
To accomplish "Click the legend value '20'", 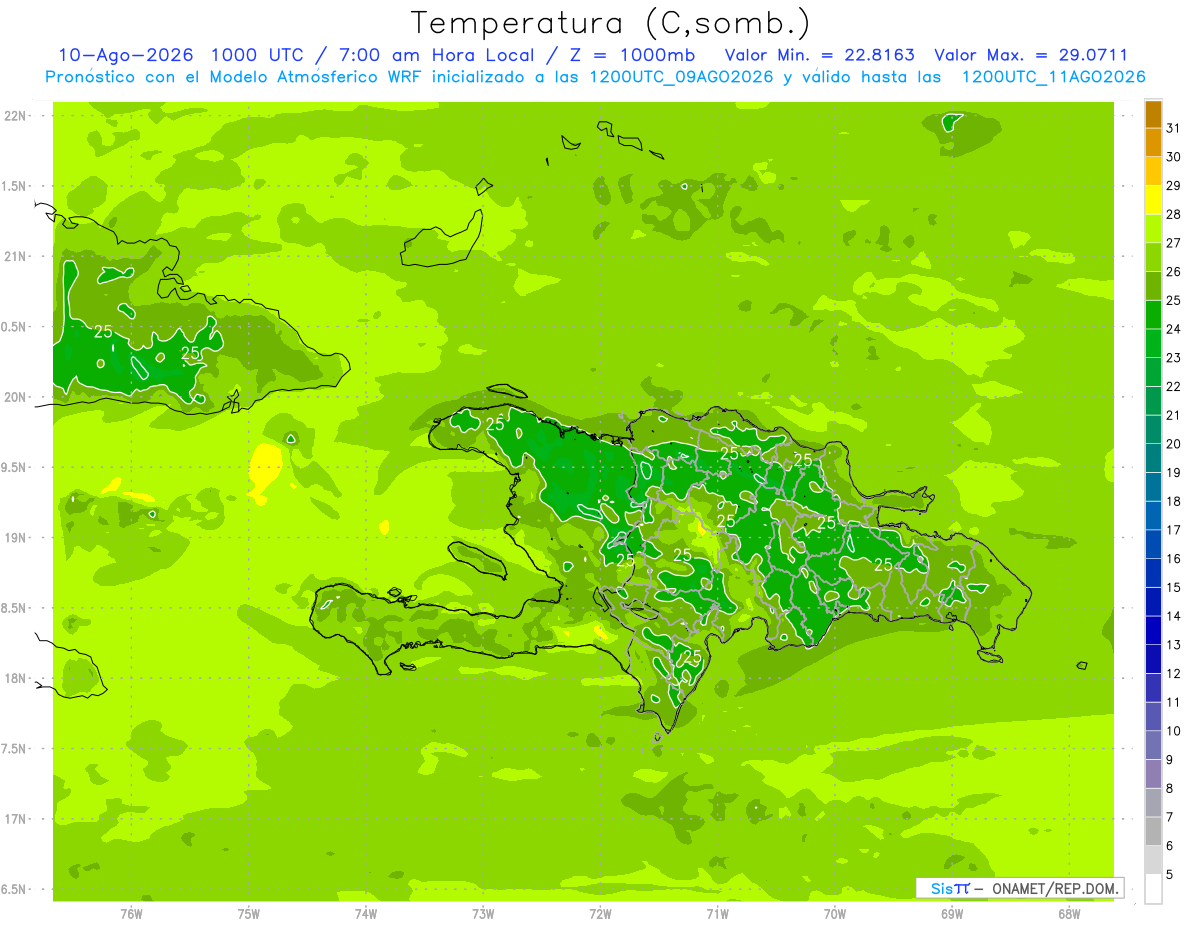I will click(1174, 444).
